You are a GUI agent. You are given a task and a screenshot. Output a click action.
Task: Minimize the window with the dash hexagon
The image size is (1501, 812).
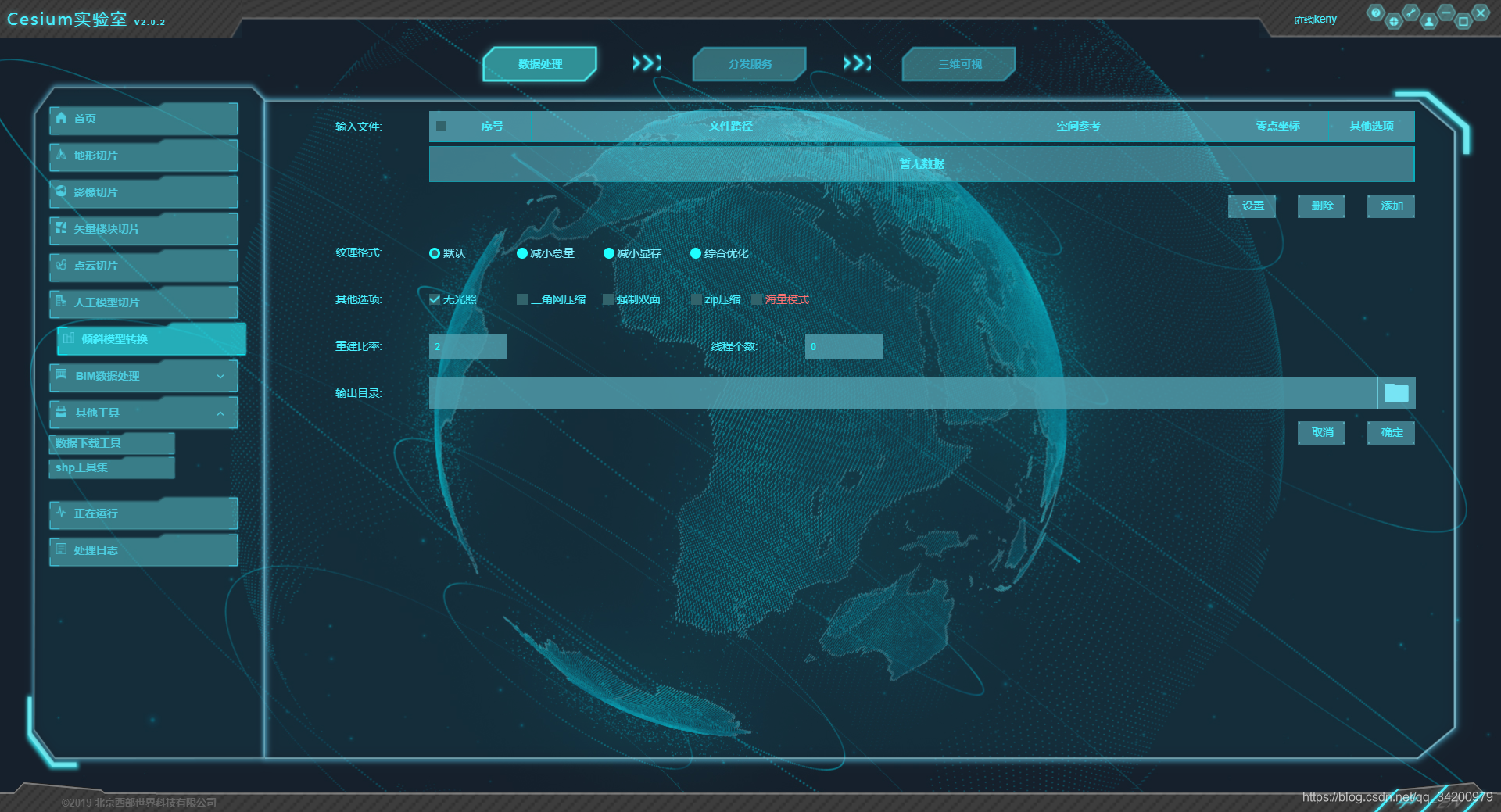point(1446,13)
